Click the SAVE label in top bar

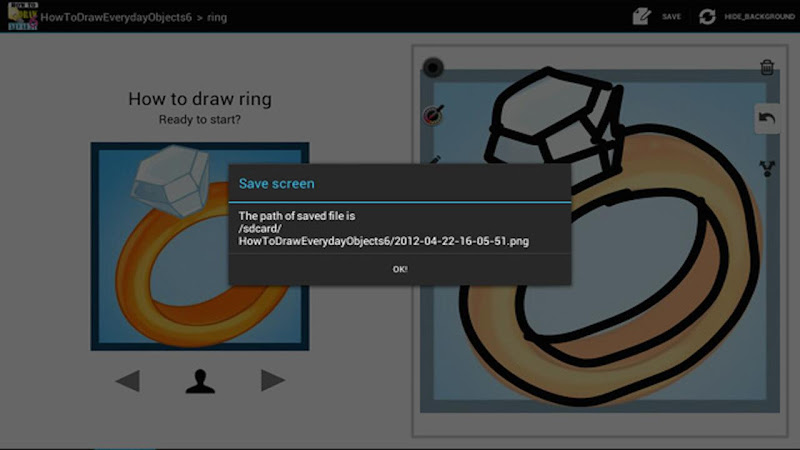(671, 17)
